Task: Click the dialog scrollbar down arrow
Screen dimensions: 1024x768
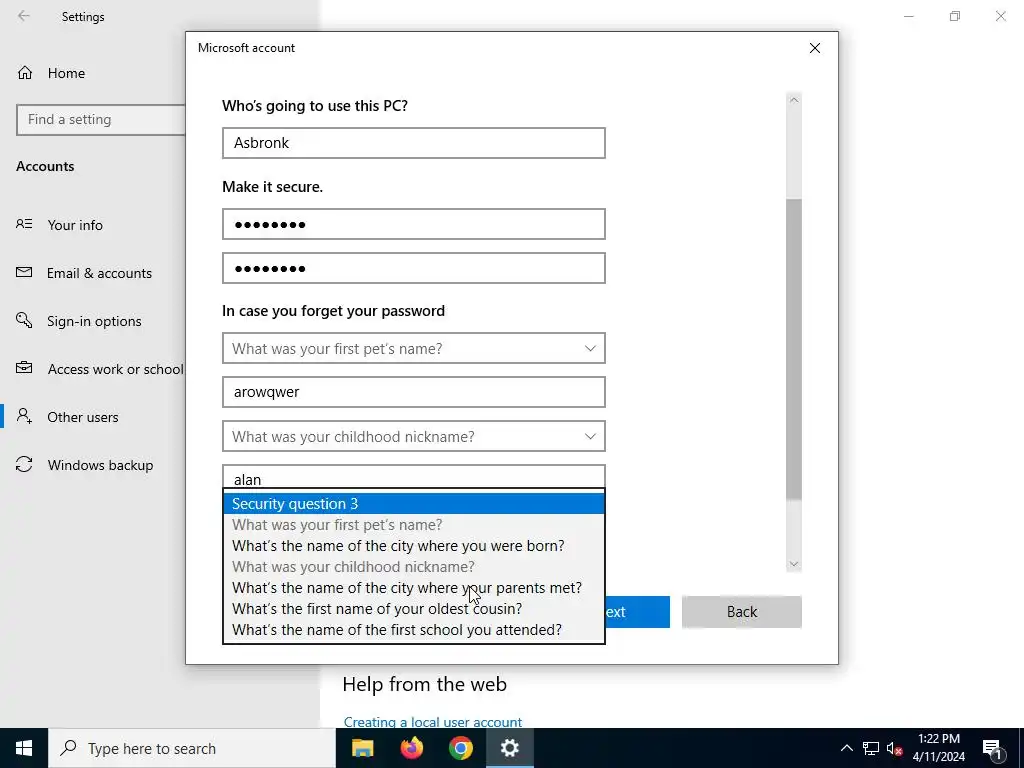Action: [793, 564]
